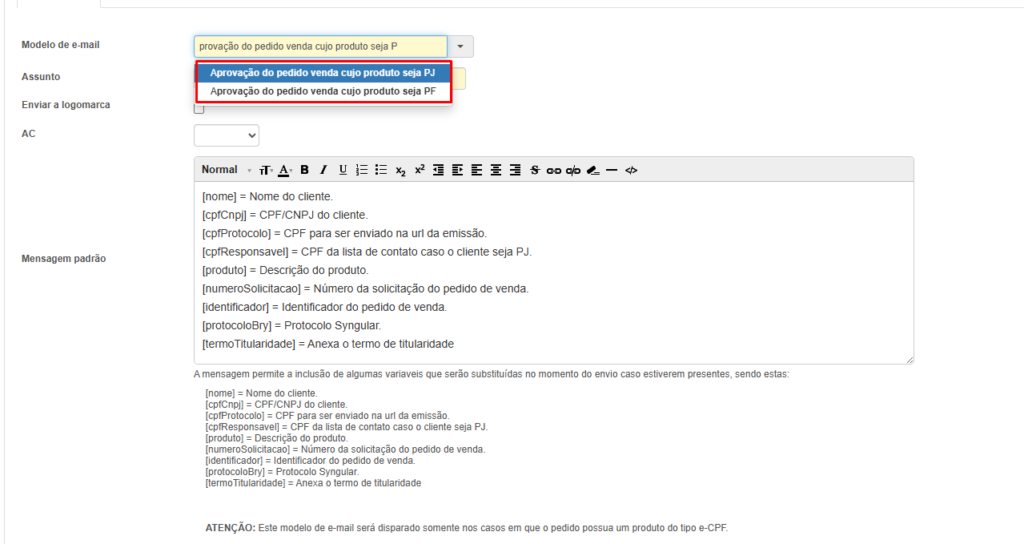
Task: Open the Modelo de e-mail dropdown arrow
Action: 460,46
